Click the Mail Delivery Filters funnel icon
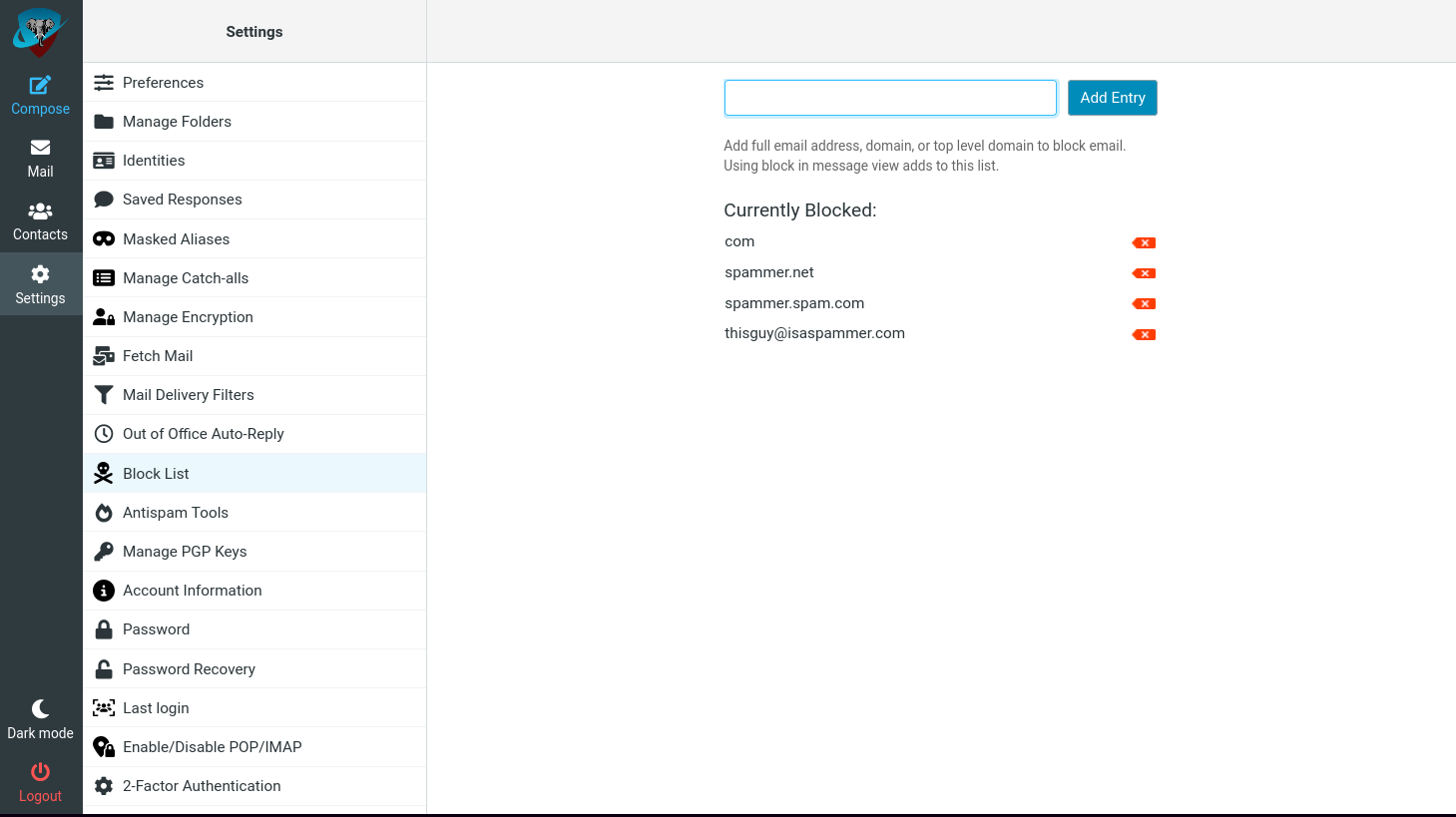This screenshot has width=1456, height=817. pos(104,395)
